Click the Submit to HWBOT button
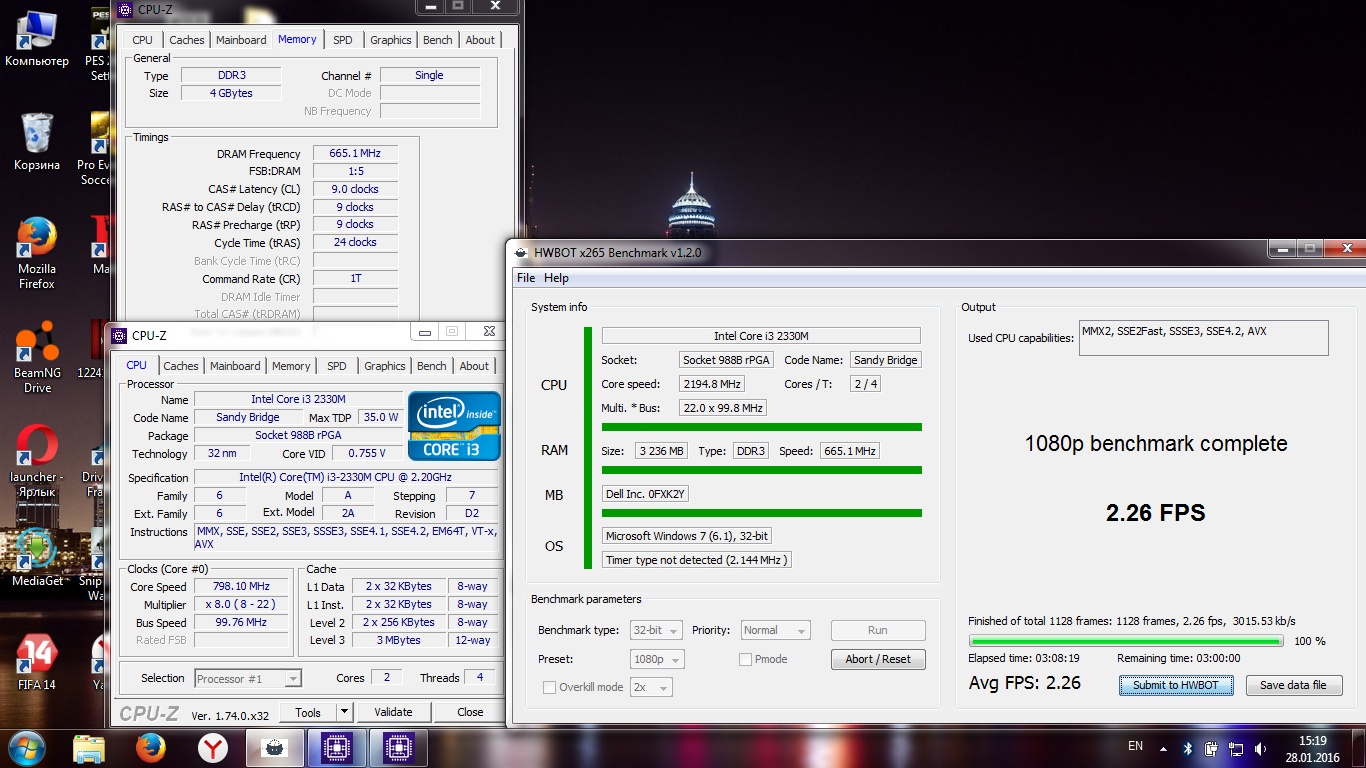1366x768 pixels. coord(1176,685)
